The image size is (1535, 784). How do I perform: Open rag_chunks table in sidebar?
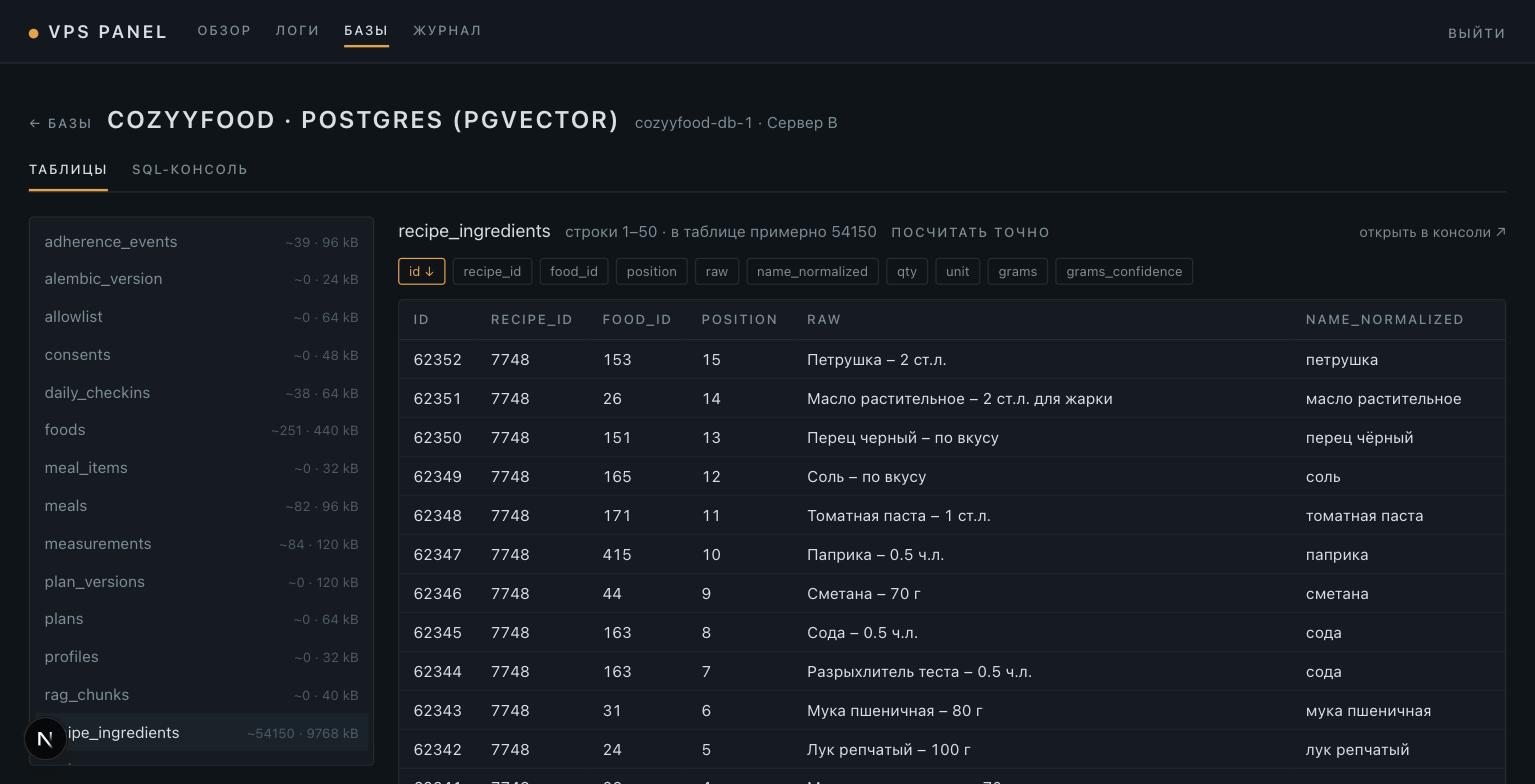pos(201,695)
